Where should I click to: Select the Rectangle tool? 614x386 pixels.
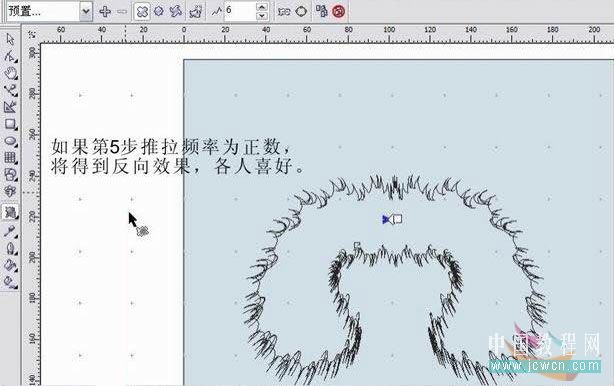10,124
